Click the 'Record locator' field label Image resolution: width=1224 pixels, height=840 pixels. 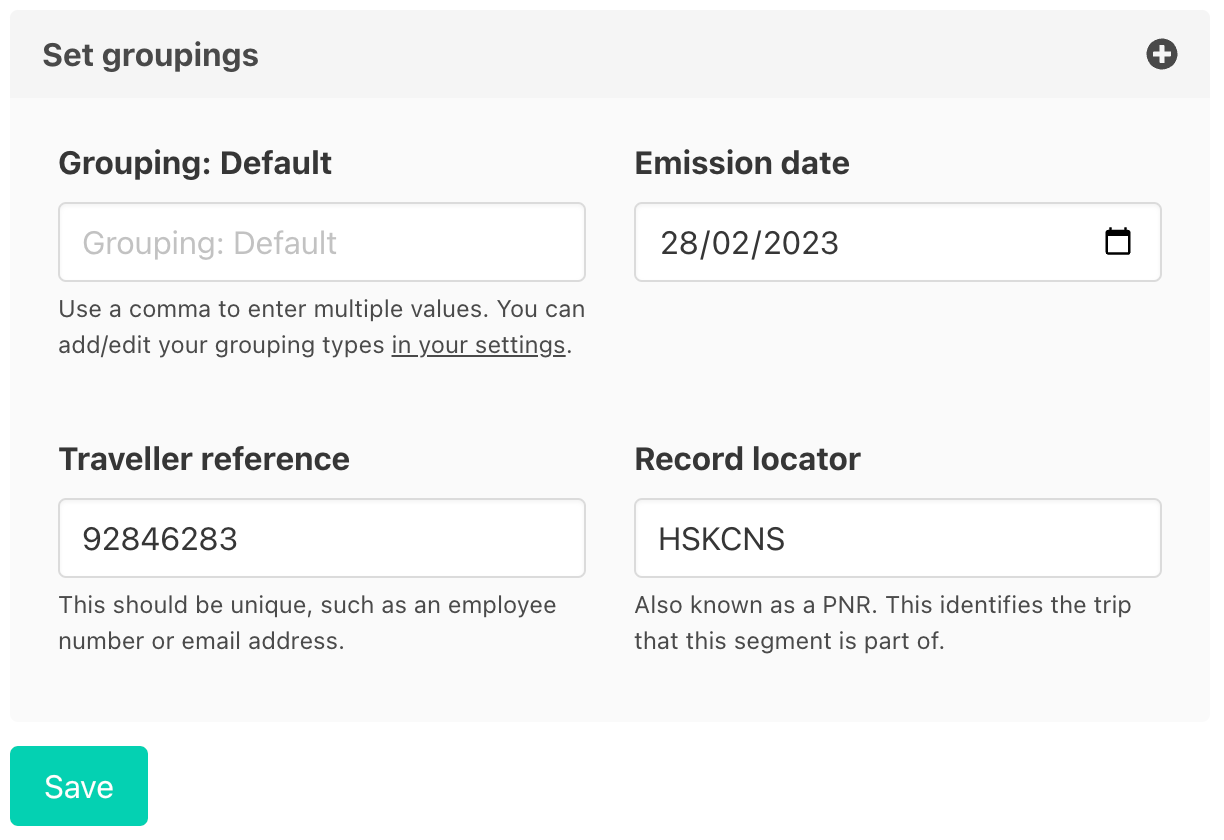point(747,459)
